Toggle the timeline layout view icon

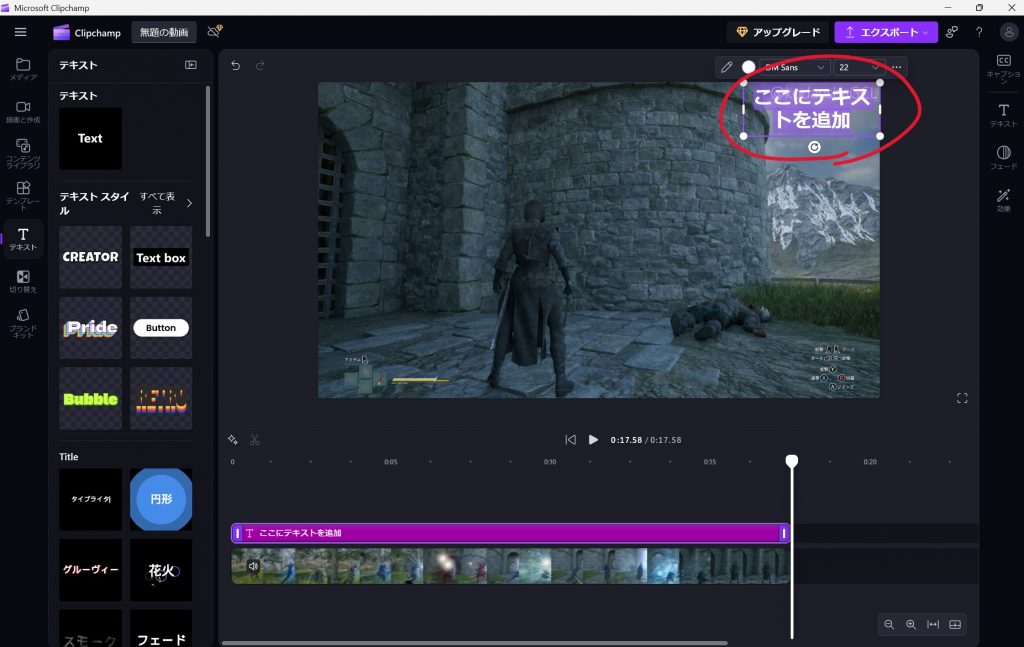(x=955, y=625)
